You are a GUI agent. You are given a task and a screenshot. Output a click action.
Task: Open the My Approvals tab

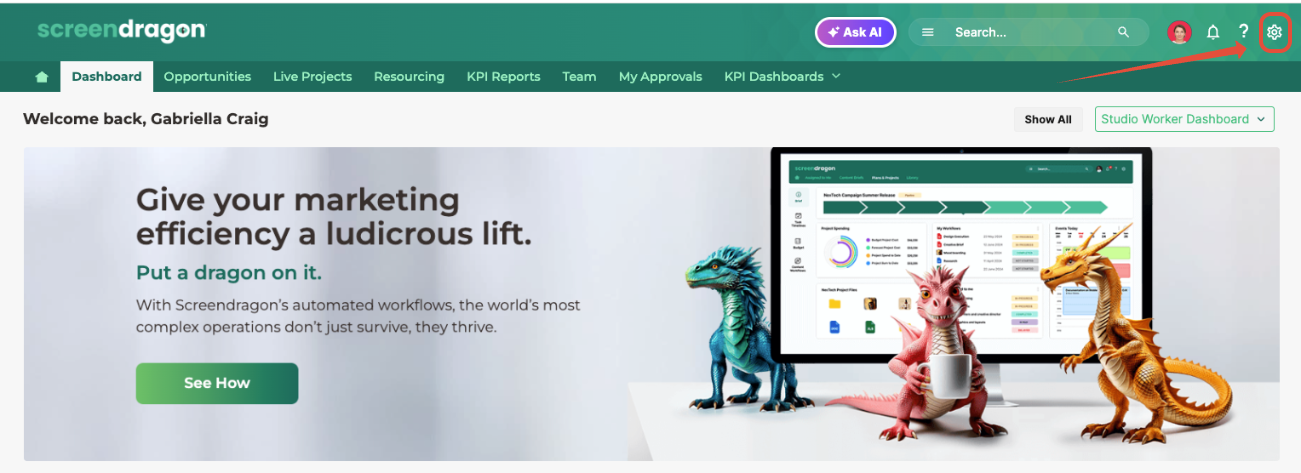pos(660,76)
